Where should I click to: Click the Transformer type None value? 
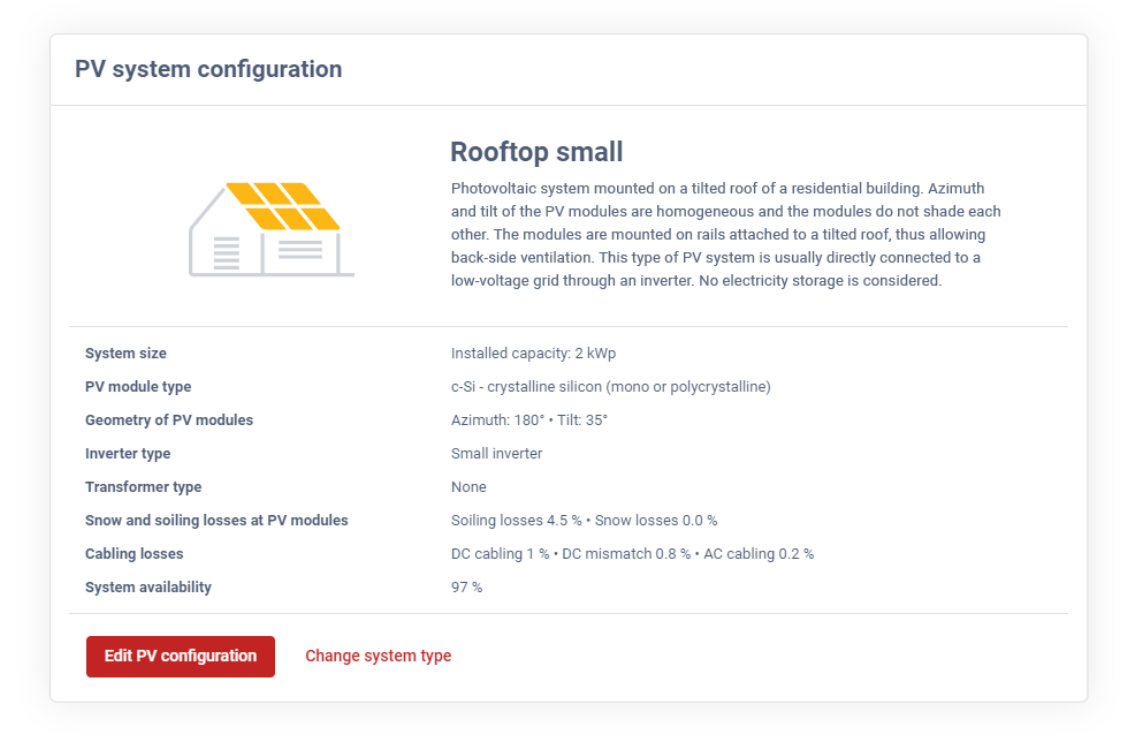[x=468, y=487]
